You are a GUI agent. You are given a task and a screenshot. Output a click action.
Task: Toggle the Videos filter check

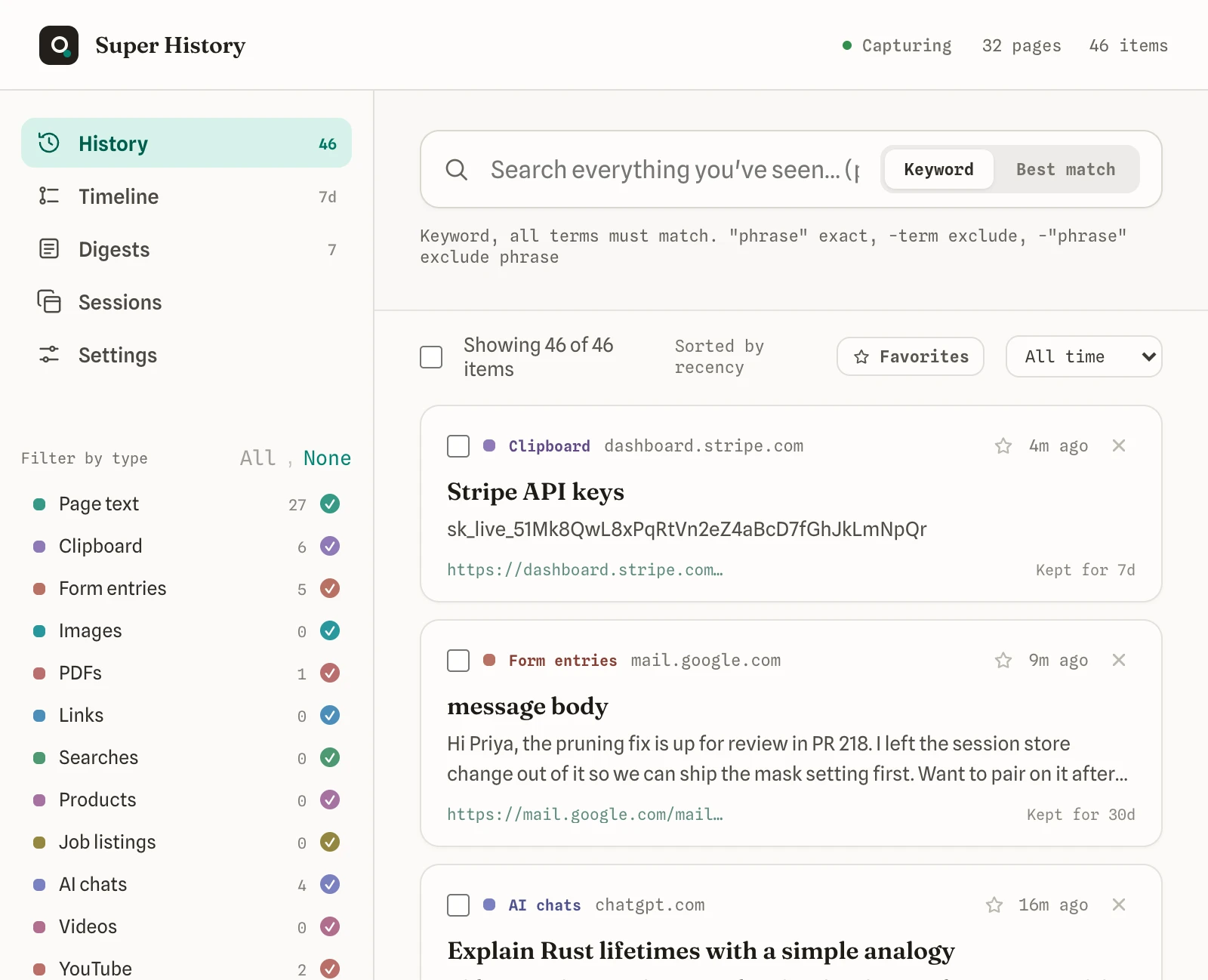[x=330, y=926]
